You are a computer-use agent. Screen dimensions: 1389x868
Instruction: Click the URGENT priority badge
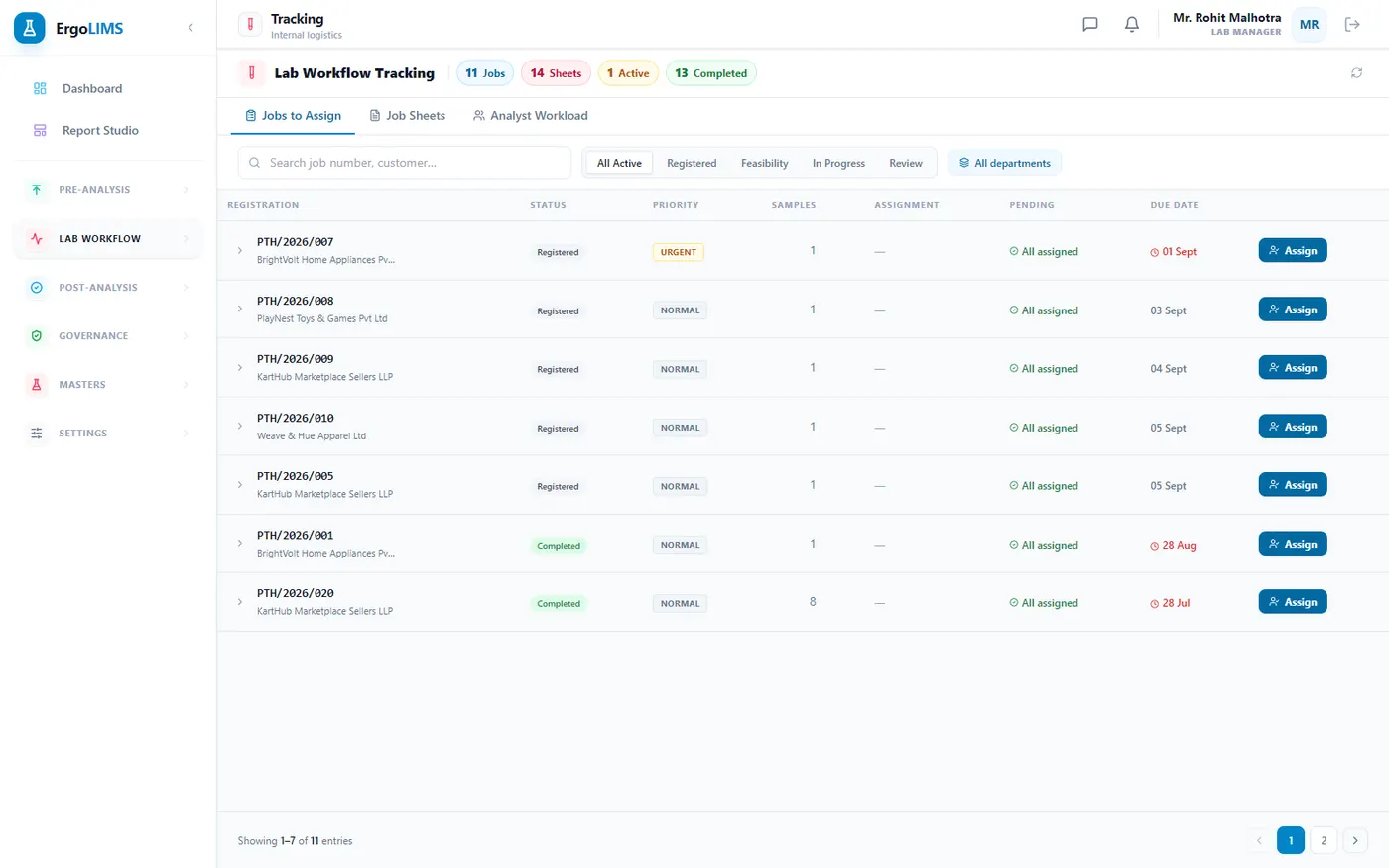(679, 252)
